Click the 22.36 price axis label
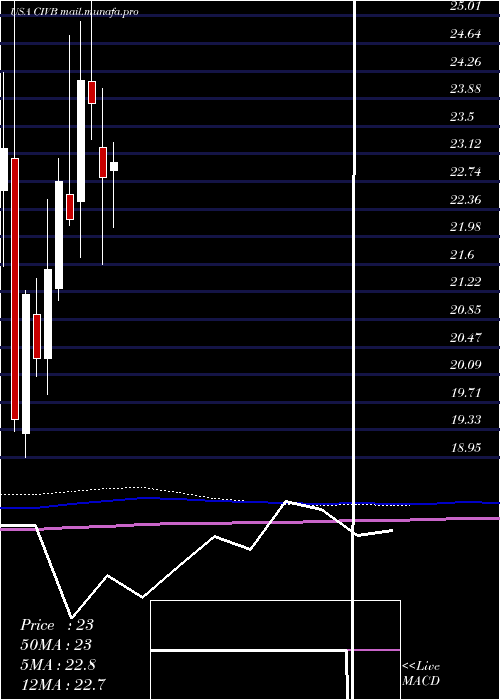Image resolution: width=500 pixels, height=700 pixels. pos(466,200)
